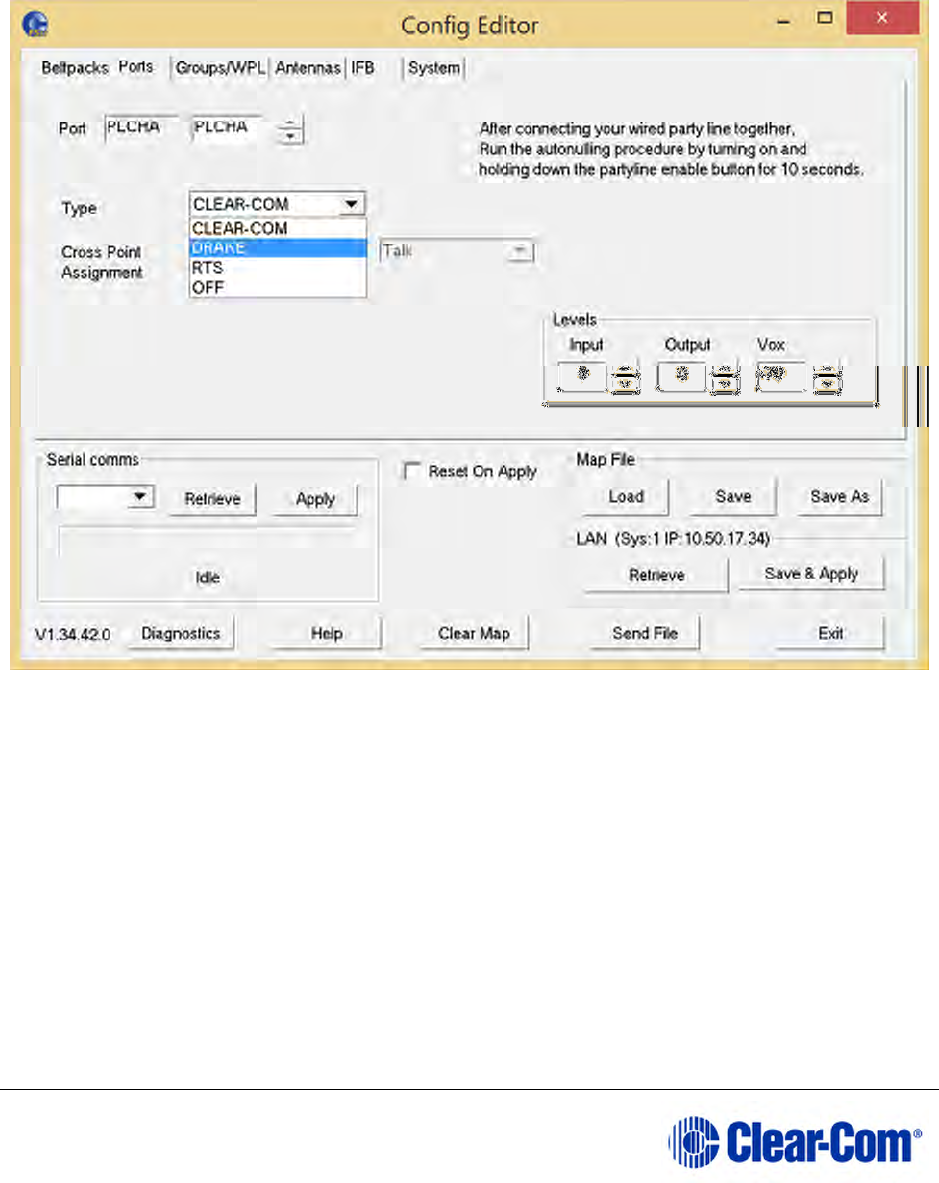Open the IFB tab

tap(363, 68)
